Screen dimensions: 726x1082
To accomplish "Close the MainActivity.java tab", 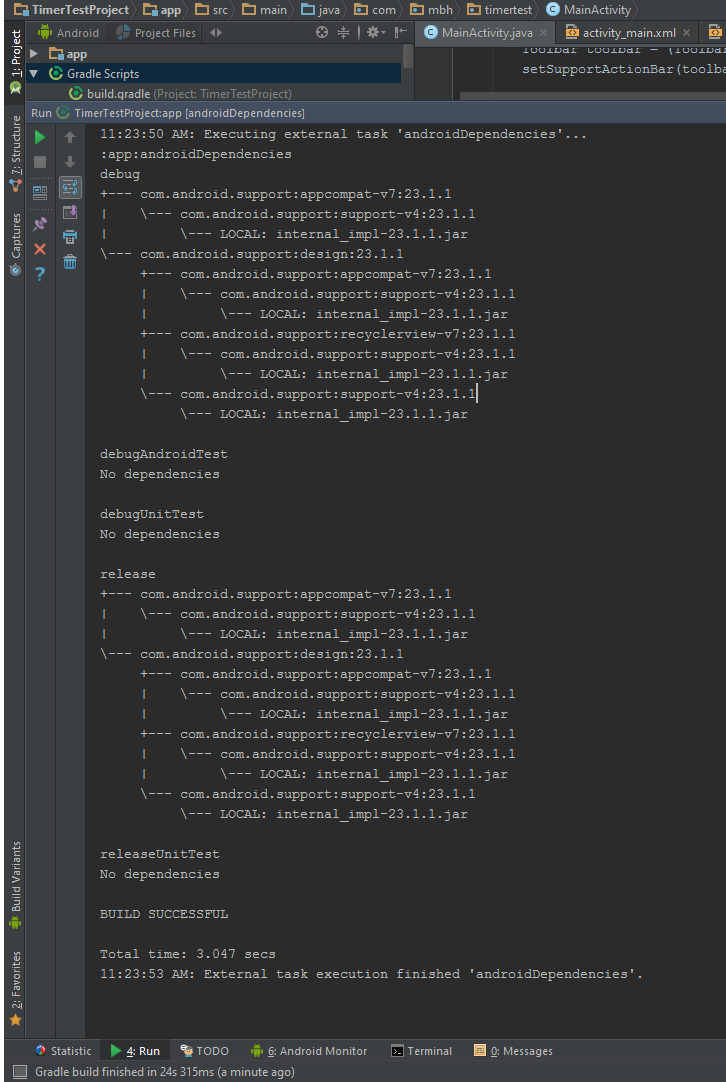I will 543,32.
